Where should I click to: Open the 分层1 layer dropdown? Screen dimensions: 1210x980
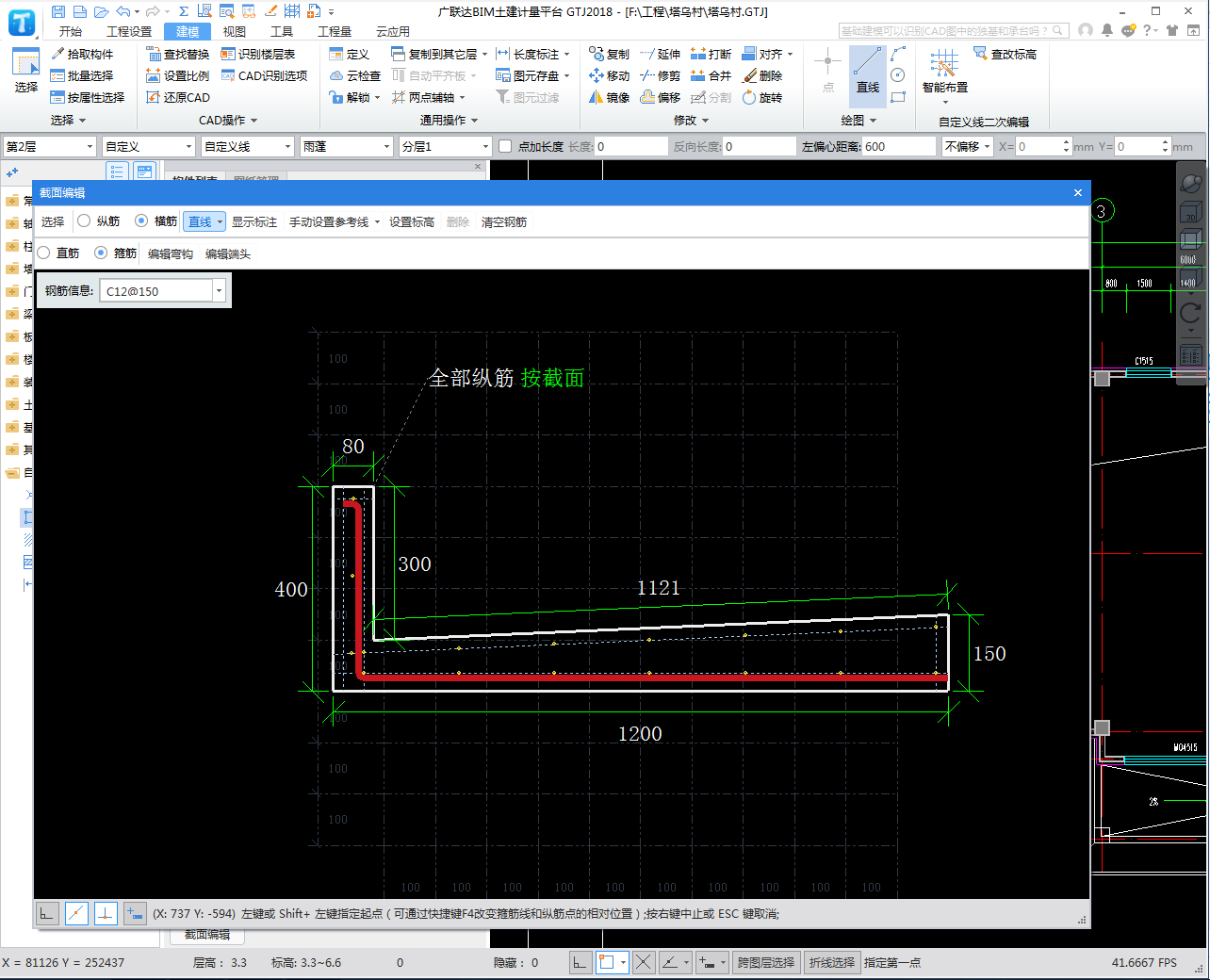pyautogui.click(x=446, y=146)
